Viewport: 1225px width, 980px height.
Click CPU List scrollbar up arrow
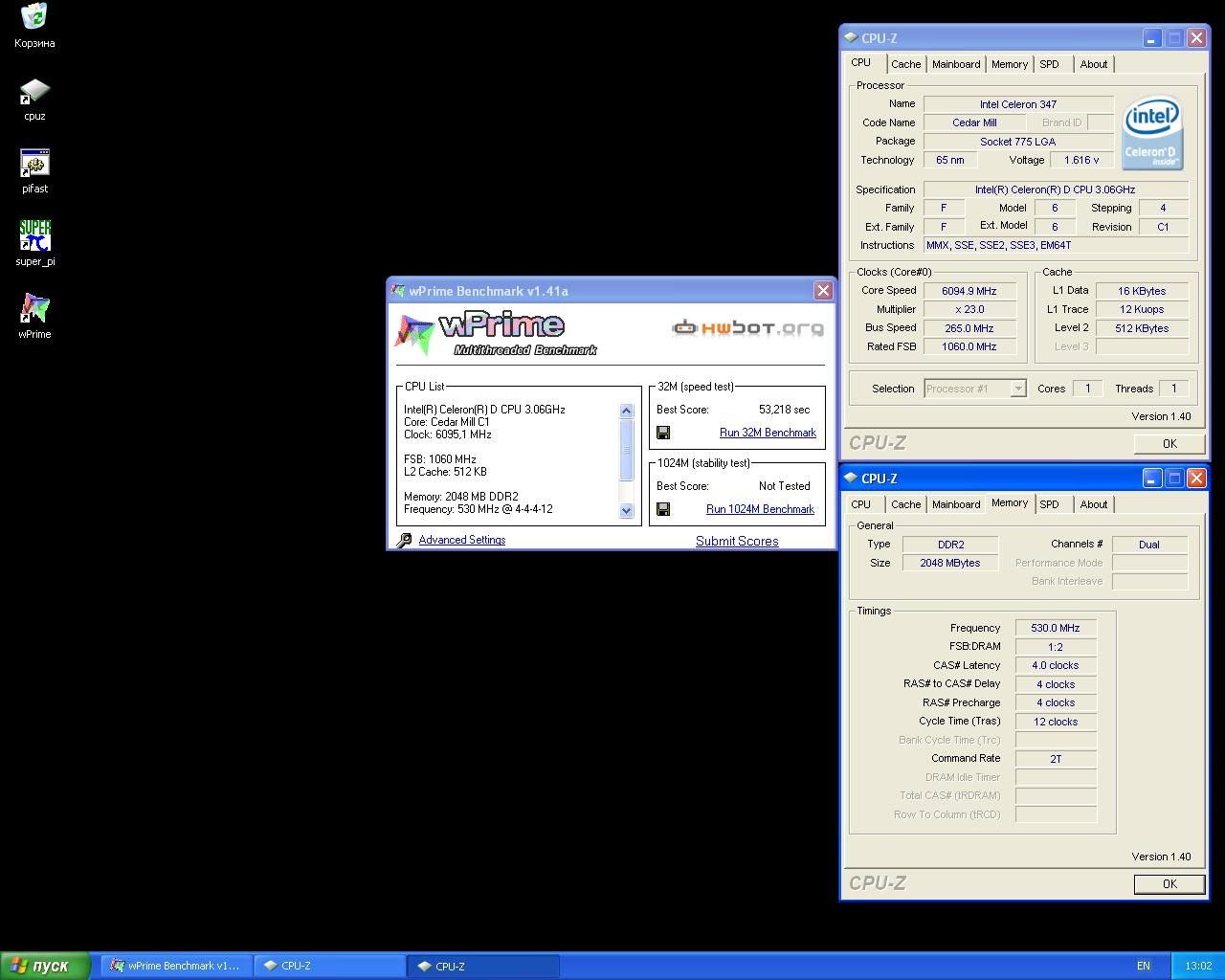(x=627, y=411)
